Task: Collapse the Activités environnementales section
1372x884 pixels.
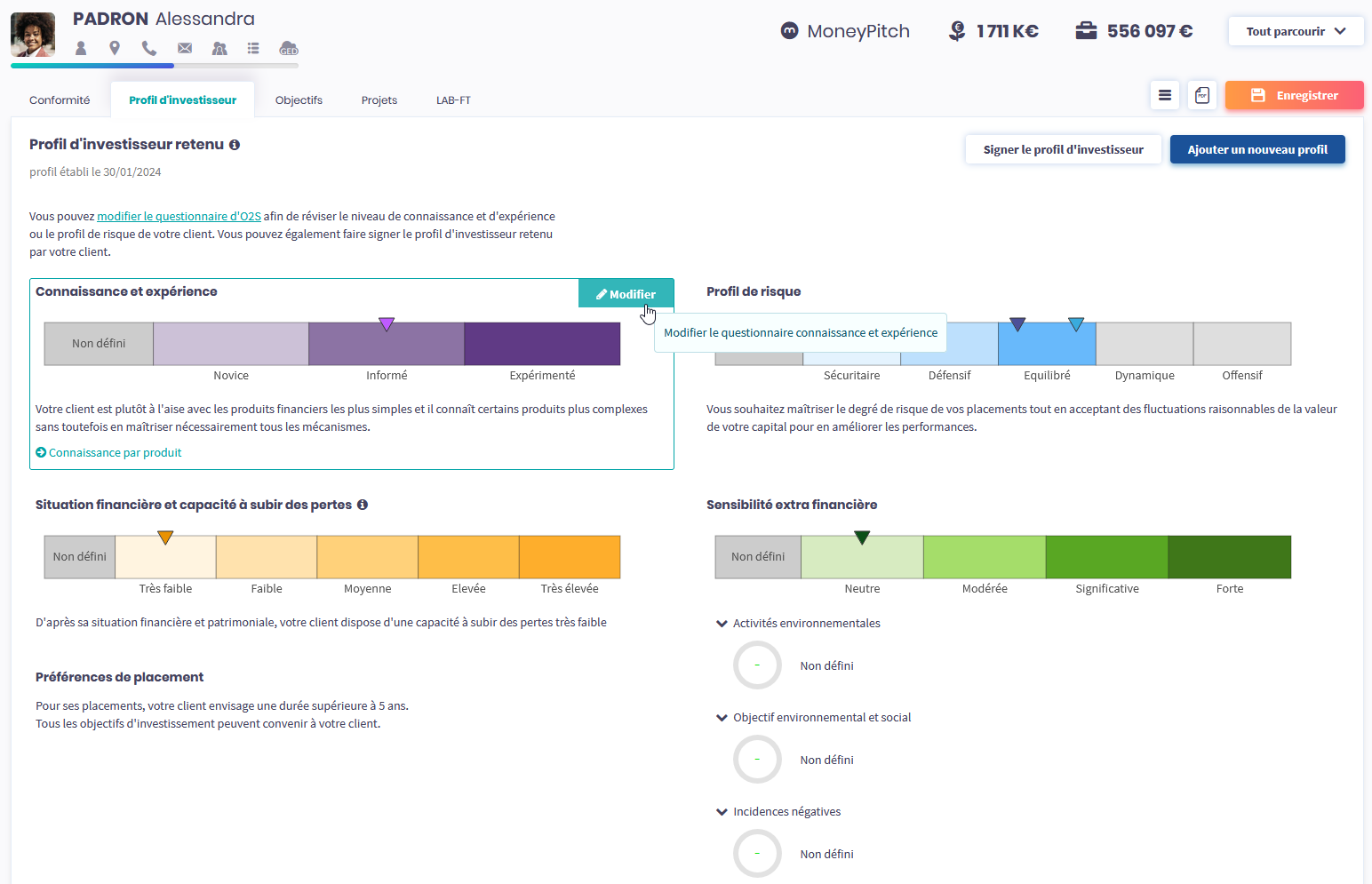Action: [722, 624]
